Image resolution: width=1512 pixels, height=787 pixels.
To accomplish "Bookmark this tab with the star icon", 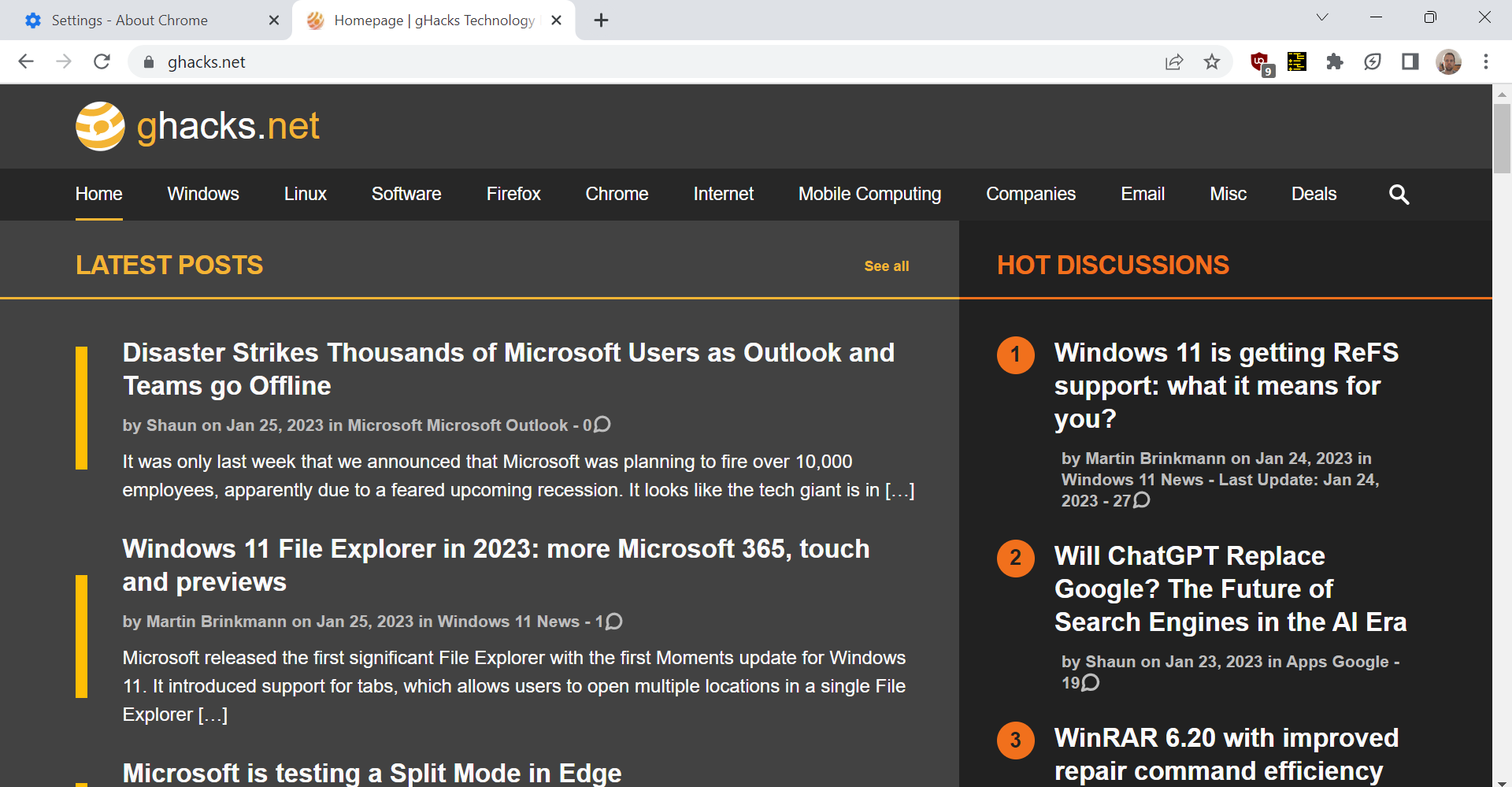I will click(x=1212, y=62).
